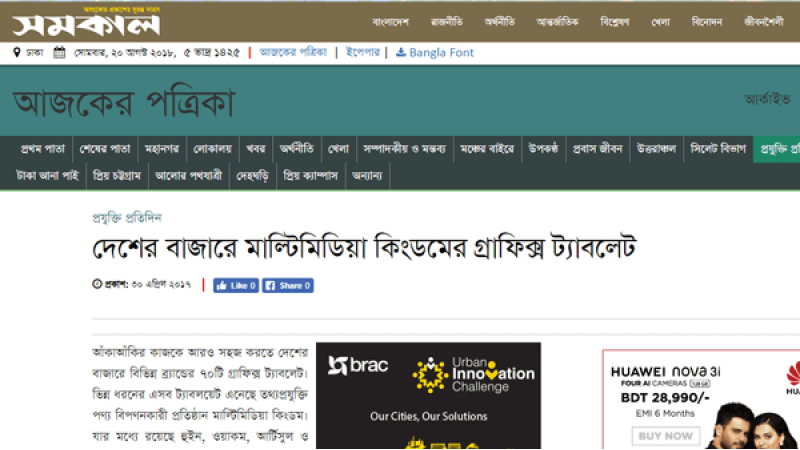Click the প্রযুক্তি প্রতিদিন category label above headline
Image resolution: width=800 pixels, height=450 pixels.
coord(127,218)
